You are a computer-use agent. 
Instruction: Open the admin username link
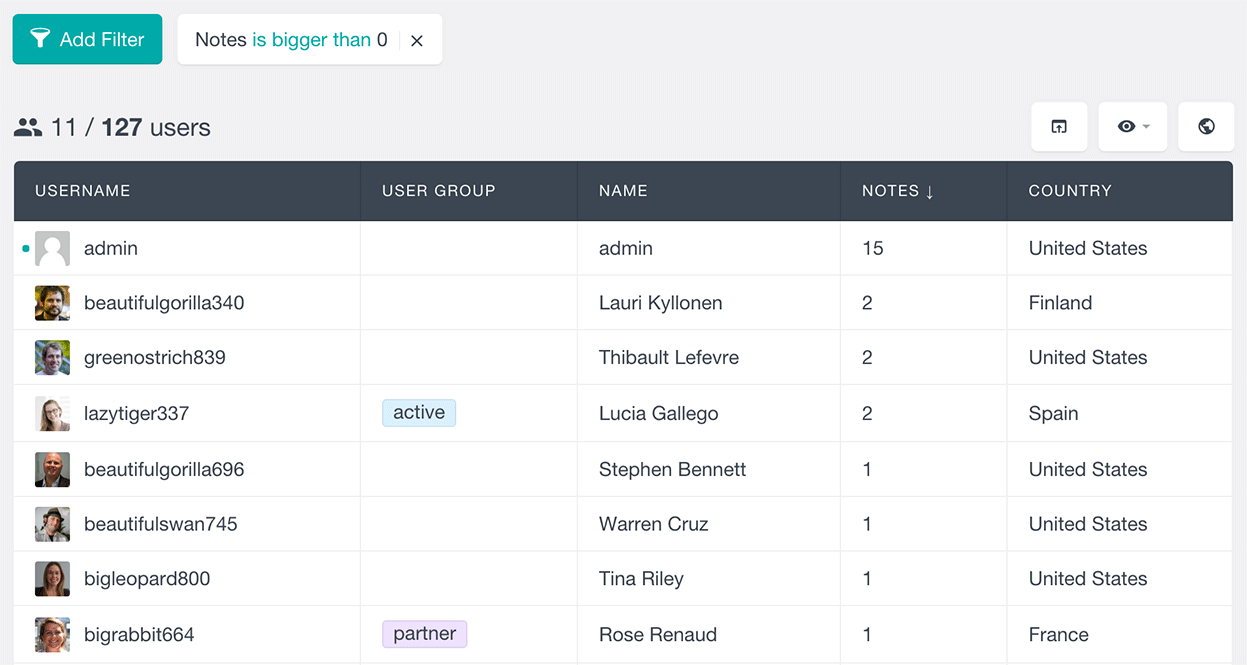(x=111, y=248)
